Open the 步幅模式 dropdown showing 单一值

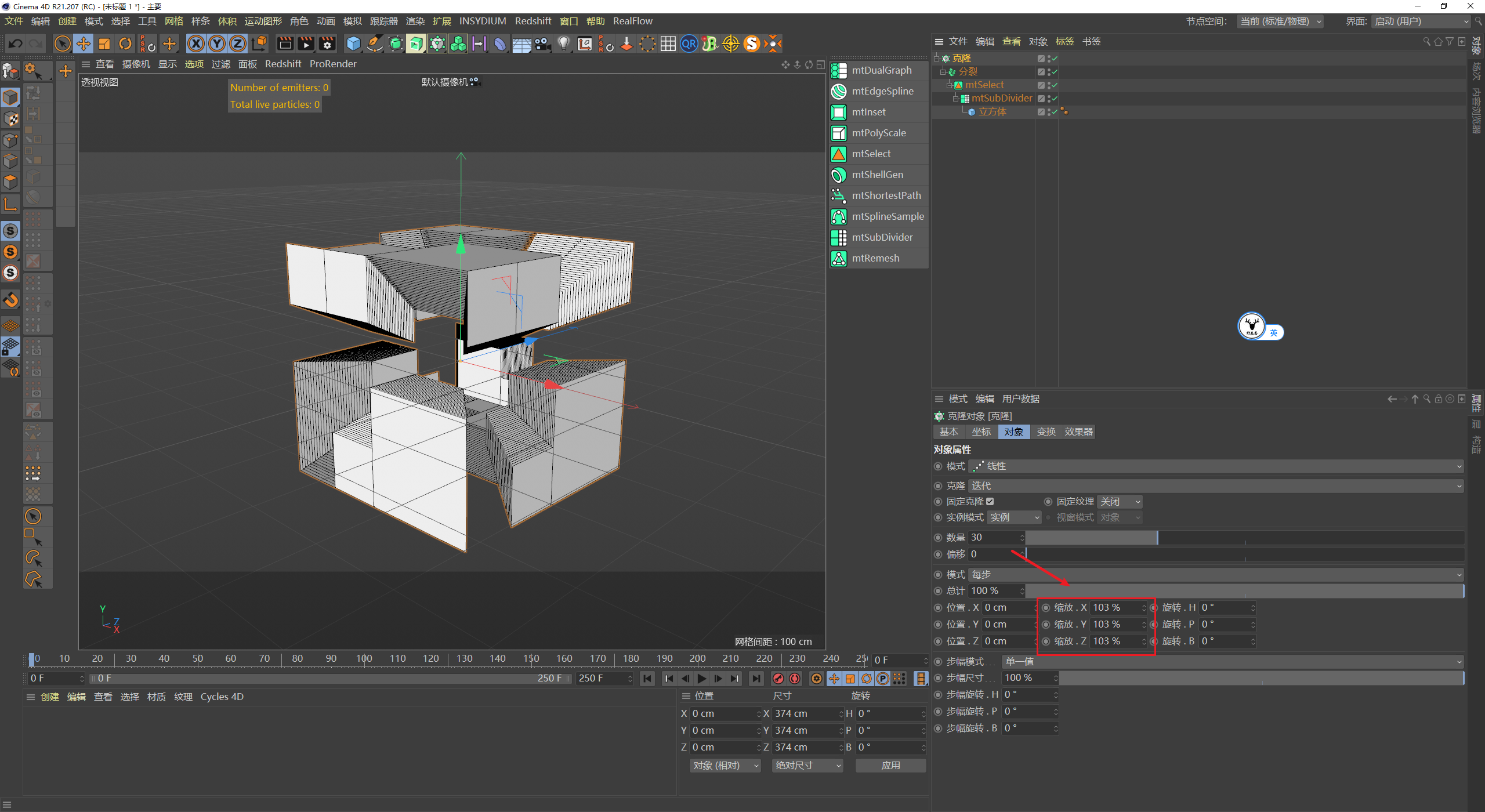(1233, 662)
